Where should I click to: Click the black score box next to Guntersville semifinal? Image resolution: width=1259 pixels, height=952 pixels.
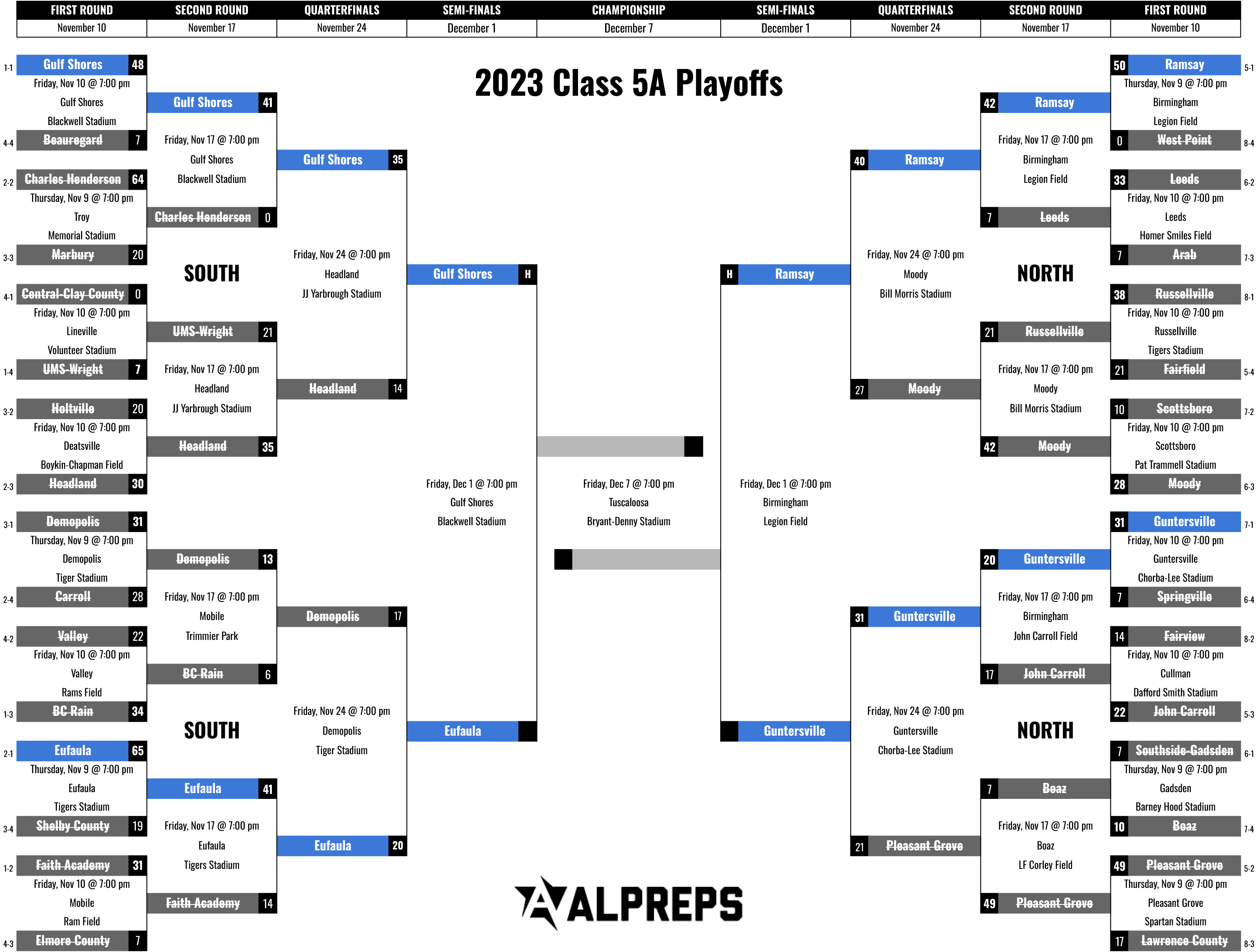click(x=729, y=731)
